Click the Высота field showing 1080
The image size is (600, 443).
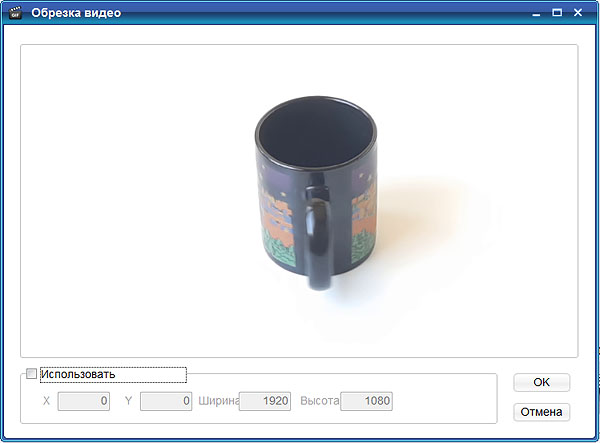click(x=367, y=401)
